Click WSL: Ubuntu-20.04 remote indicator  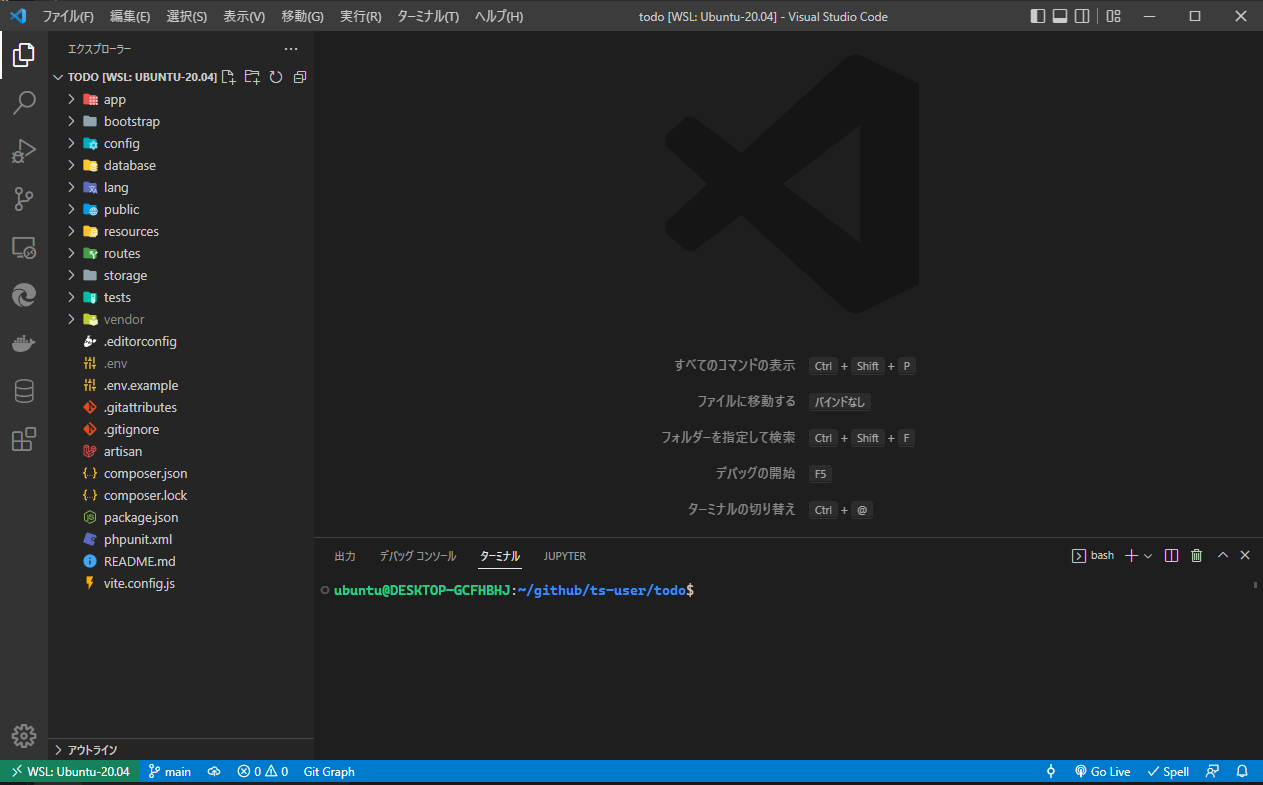[70, 771]
